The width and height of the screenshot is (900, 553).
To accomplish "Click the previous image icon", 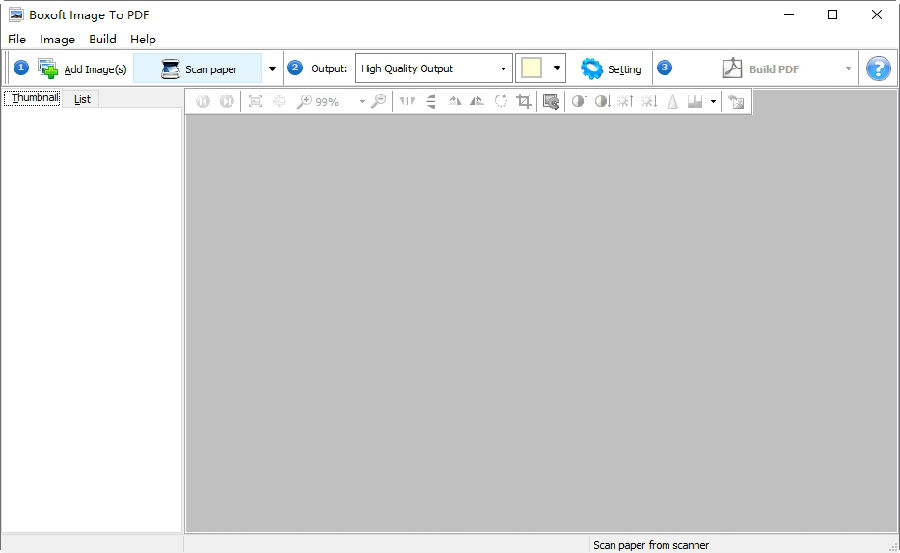I will coord(203,101).
